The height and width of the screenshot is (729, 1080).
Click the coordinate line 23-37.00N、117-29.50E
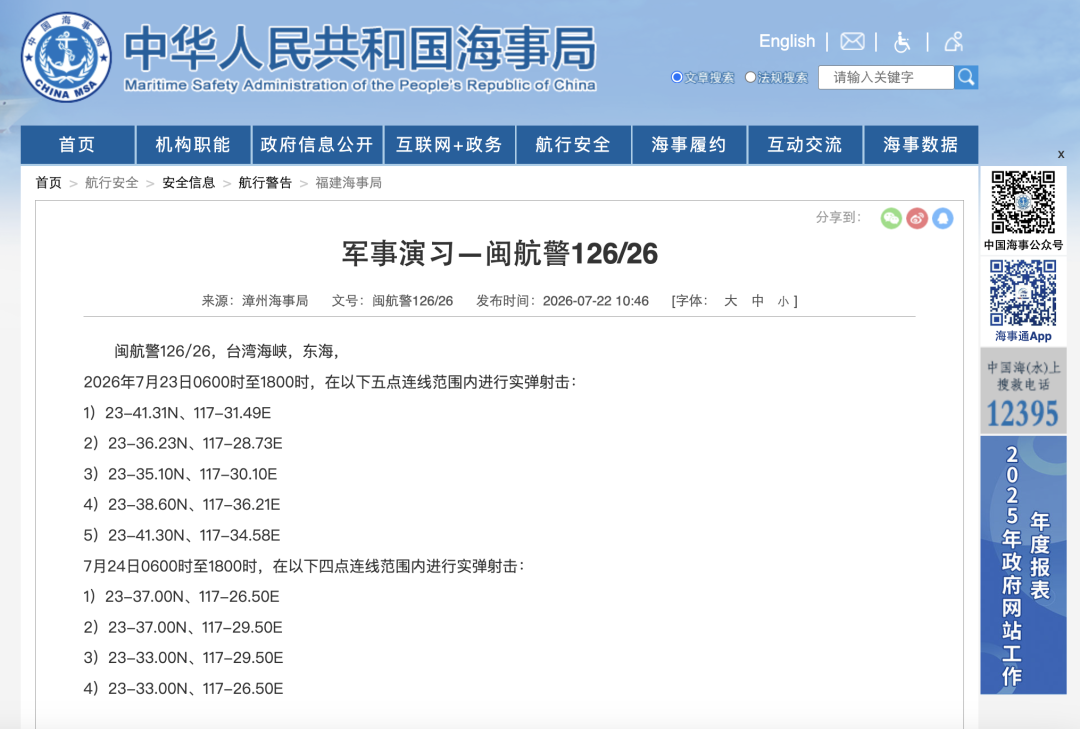coord(195,628)
